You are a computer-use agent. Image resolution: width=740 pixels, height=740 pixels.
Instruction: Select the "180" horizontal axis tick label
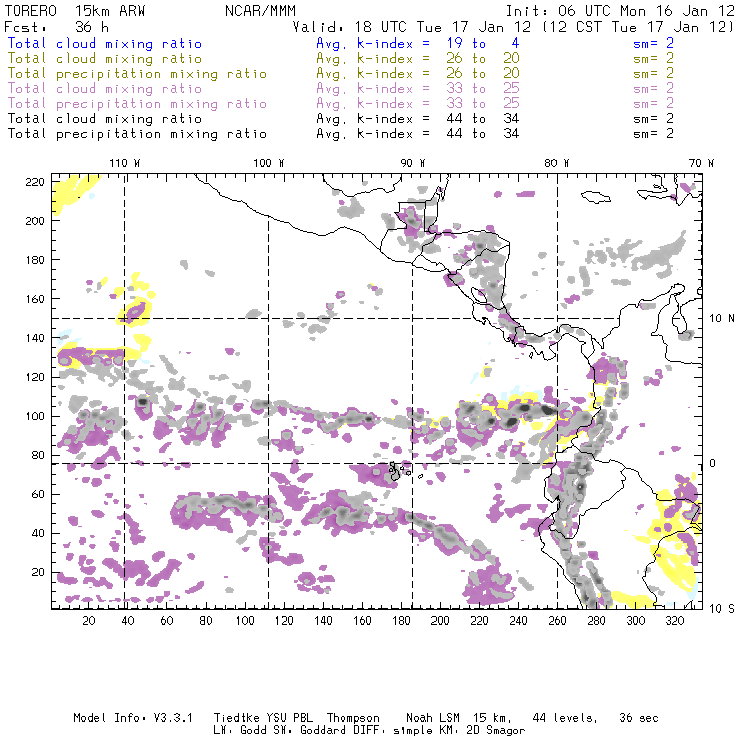point(401,620)
